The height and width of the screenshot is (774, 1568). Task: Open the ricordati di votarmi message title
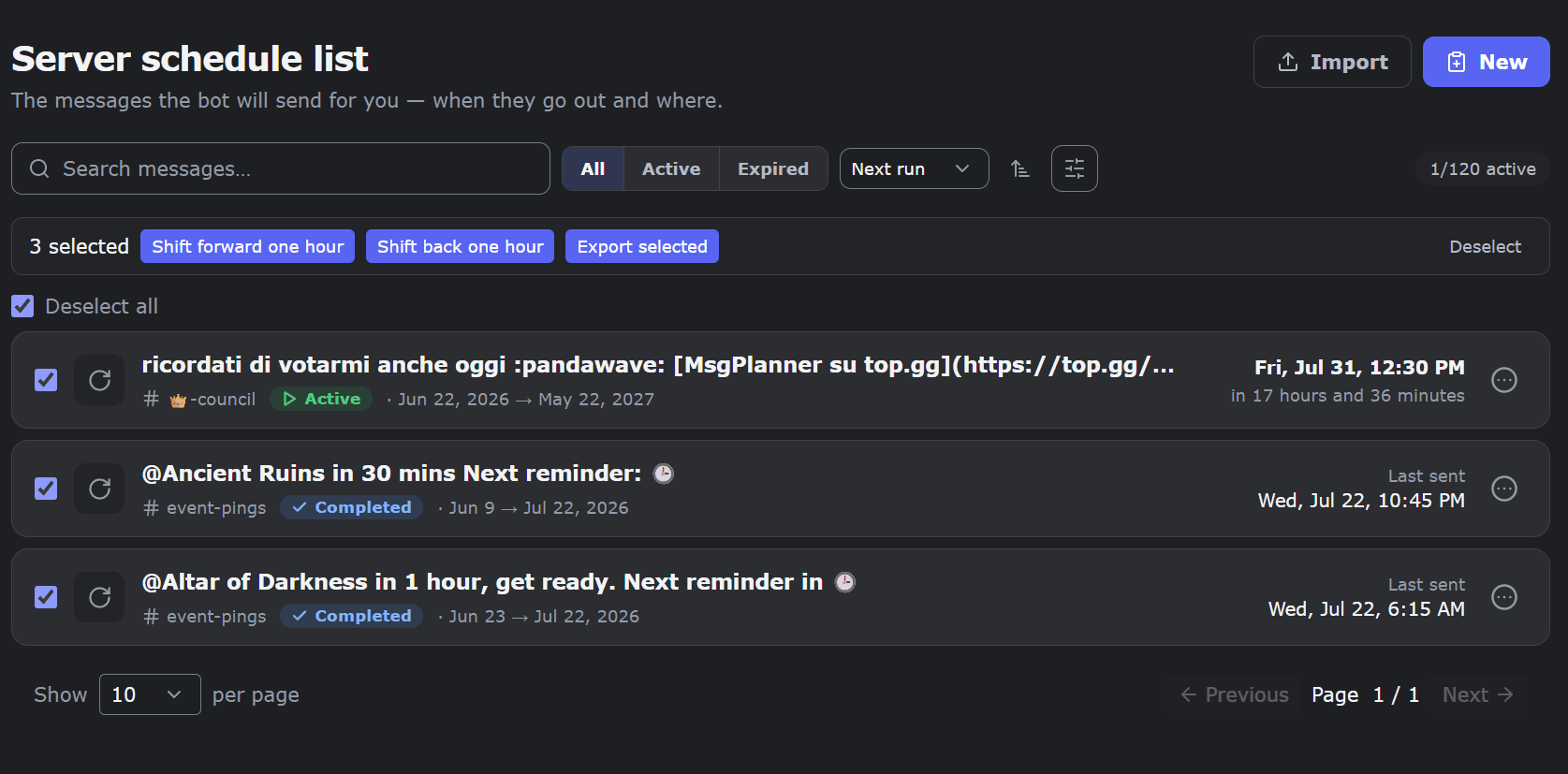(657, 365)
